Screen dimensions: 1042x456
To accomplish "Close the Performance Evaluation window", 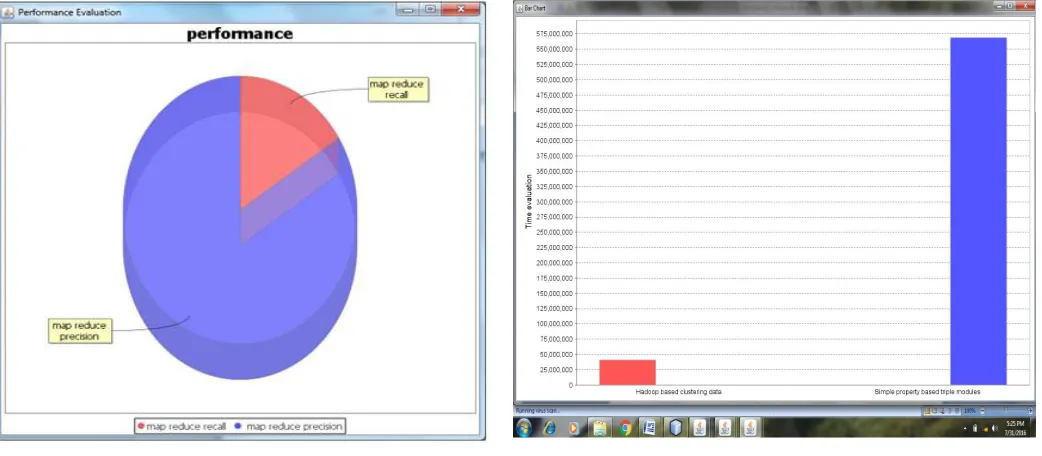I will pos(461,9).
